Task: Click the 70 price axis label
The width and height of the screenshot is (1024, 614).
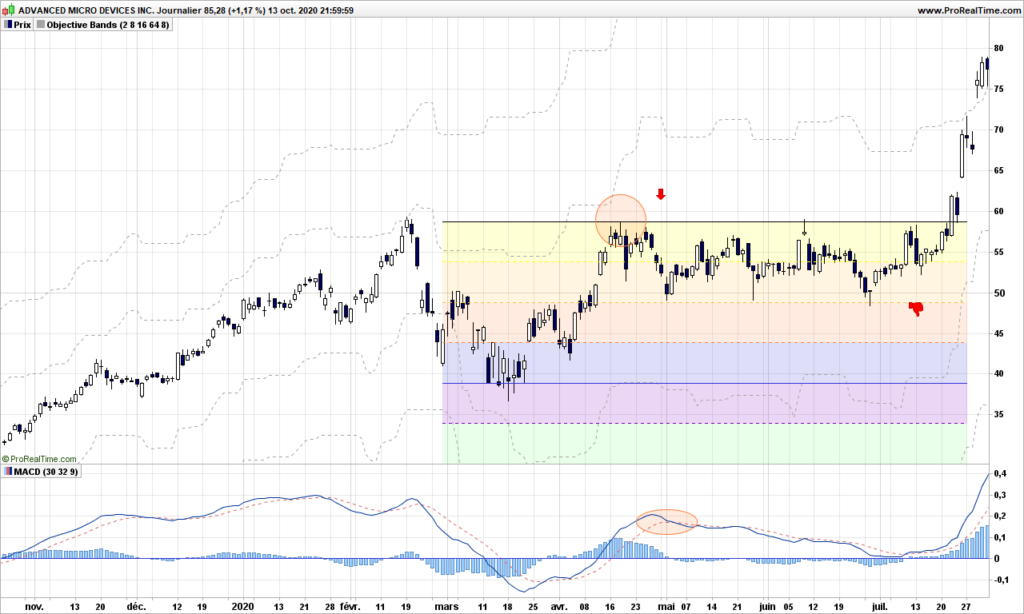Action: click(999, 130)
